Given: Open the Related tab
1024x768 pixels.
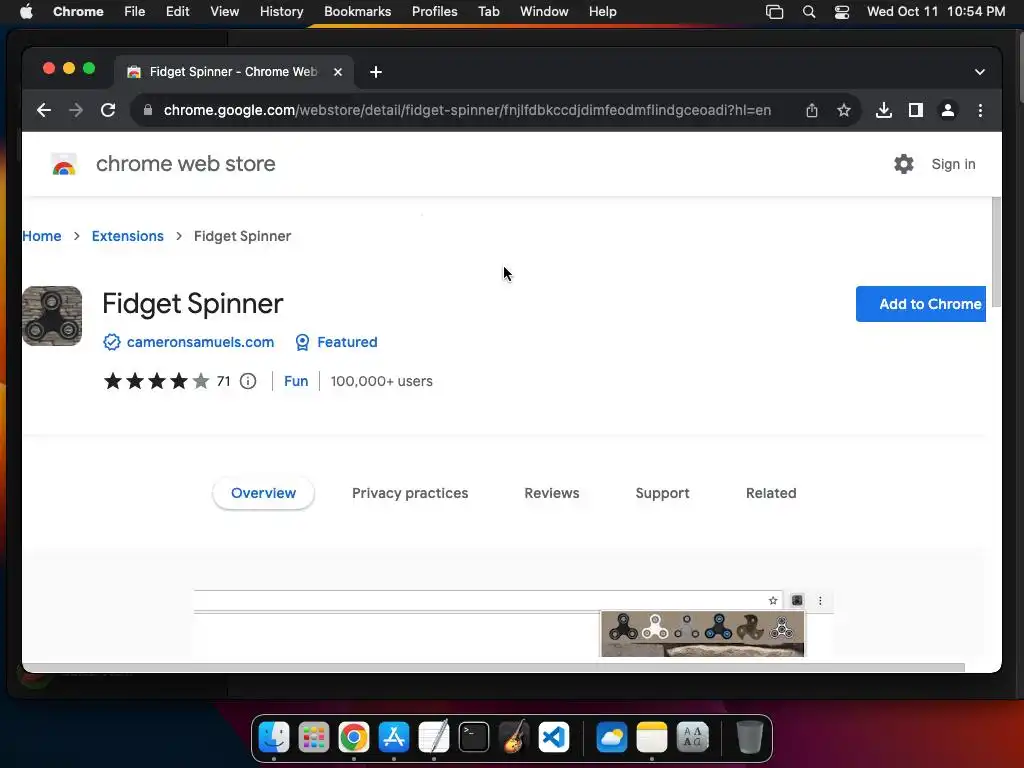Looking at the screenshot, I should point(771,493).
